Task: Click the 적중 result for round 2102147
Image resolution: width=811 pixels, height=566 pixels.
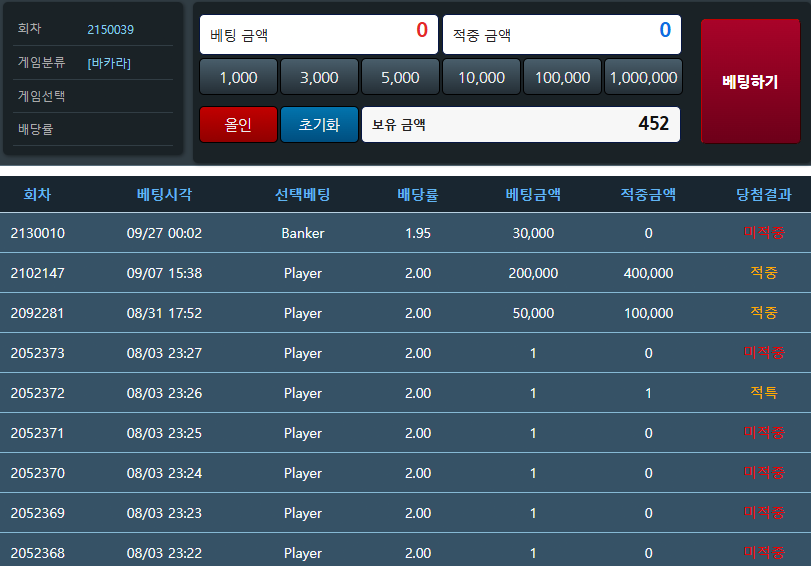Action: [x=764, y=272]
